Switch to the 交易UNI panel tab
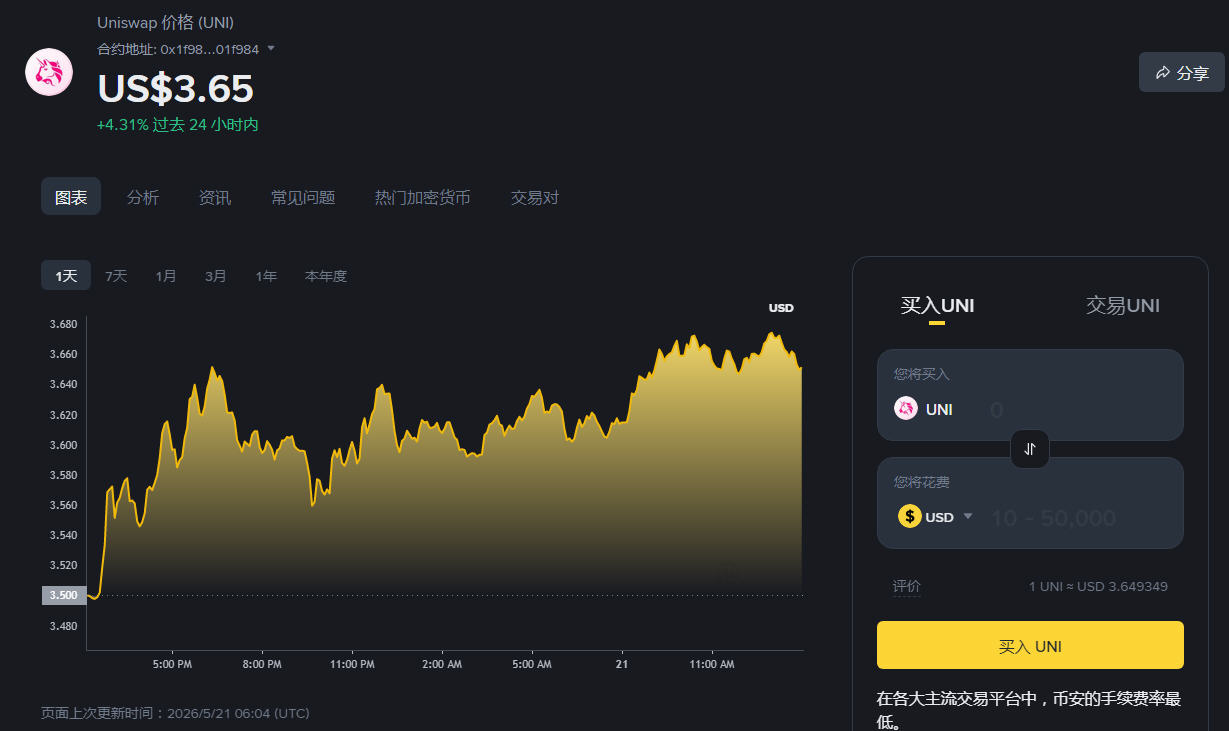The height and width of the screenshot is (731, 1229). (x=1123, y=306)
